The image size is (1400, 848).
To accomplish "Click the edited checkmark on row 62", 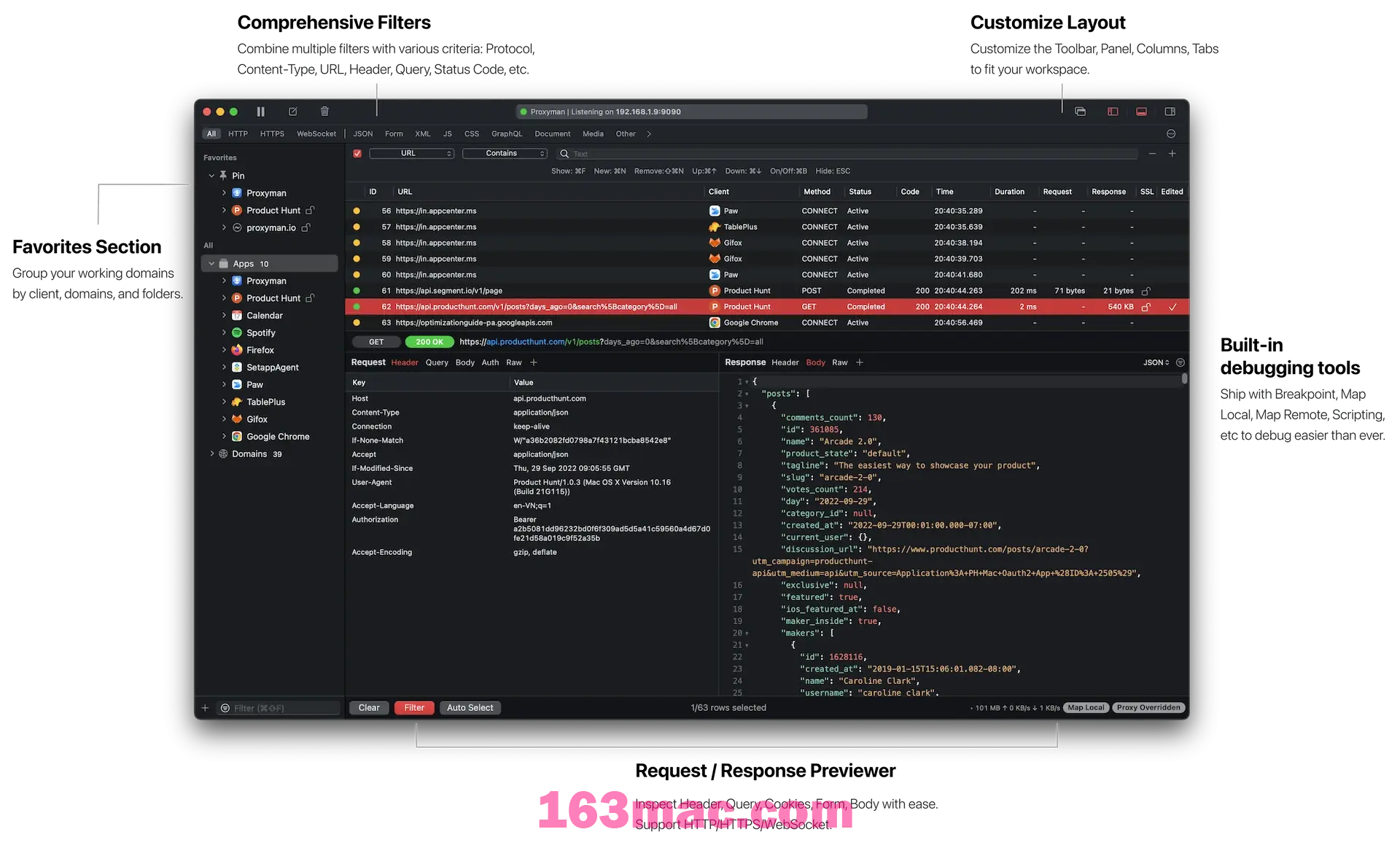I will 1172,307.
